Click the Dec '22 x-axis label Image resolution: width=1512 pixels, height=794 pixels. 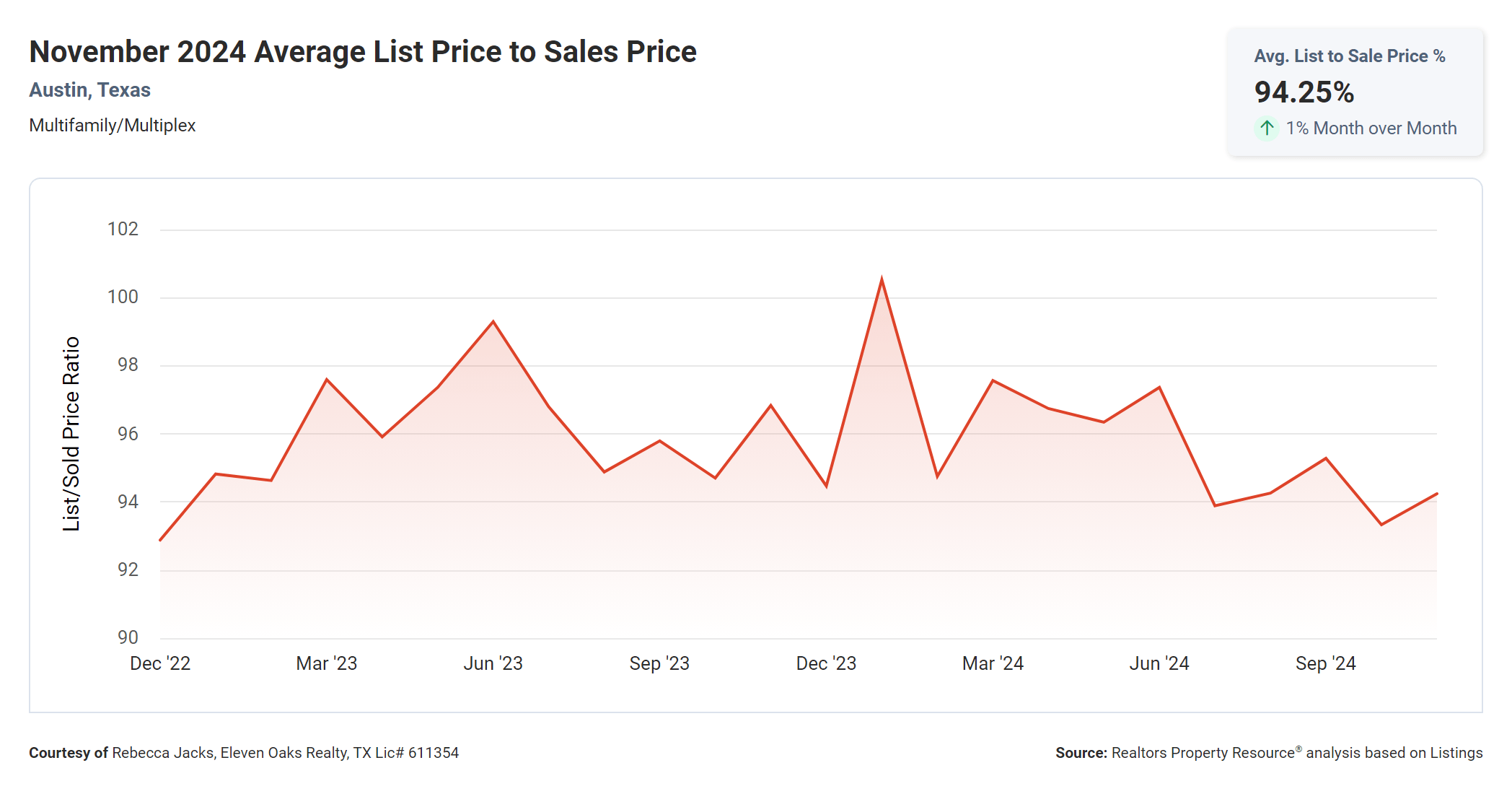click(160, 663)
